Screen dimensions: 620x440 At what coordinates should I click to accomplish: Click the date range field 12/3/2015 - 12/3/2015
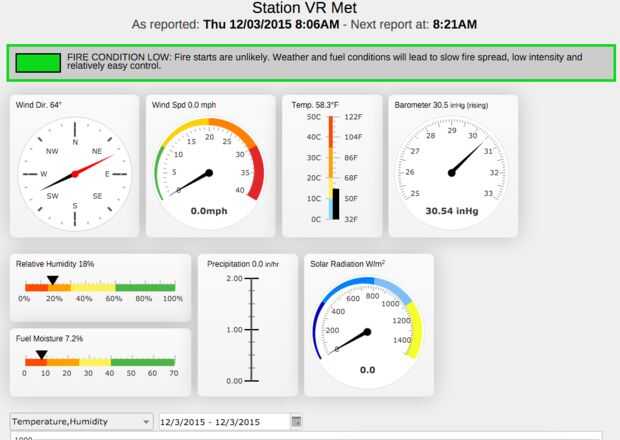pos(225,422)
